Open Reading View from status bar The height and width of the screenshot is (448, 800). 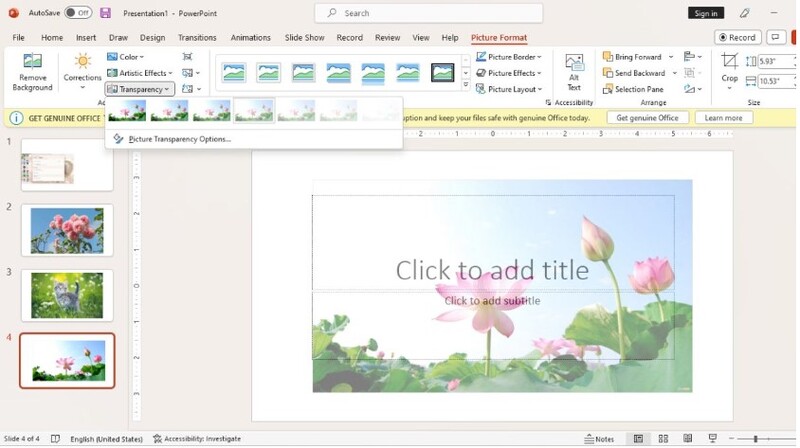coord(687,439)
